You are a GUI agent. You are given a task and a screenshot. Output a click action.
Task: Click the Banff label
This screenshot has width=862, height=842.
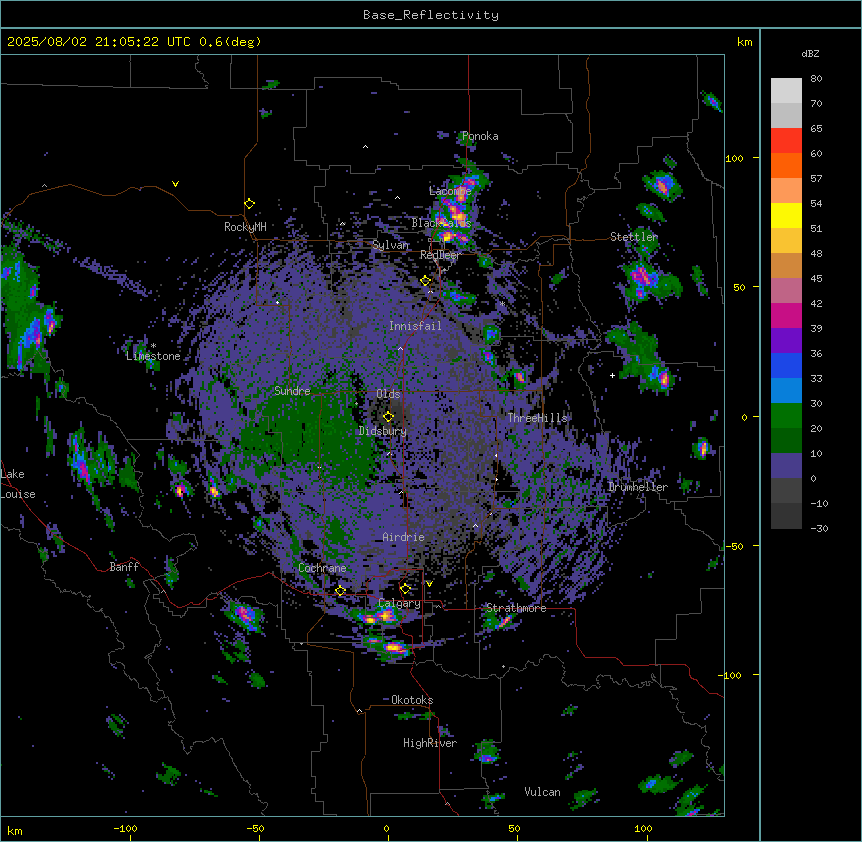[124, 567]
